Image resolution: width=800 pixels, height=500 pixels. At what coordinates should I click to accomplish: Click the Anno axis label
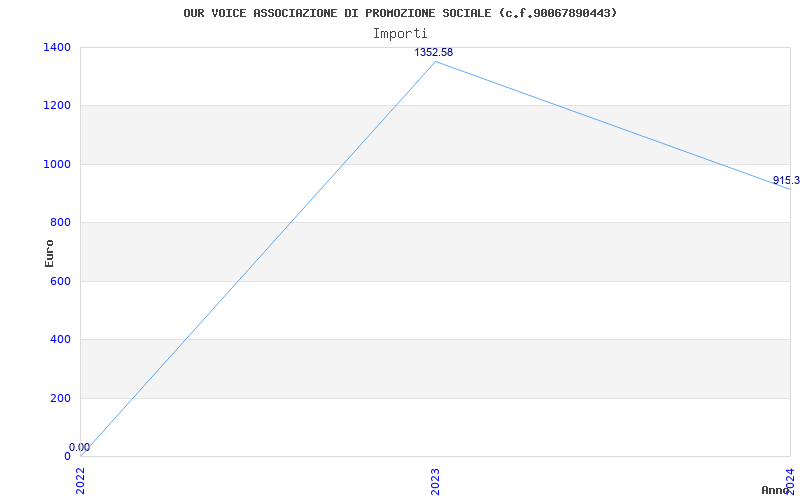pos(776,490)
